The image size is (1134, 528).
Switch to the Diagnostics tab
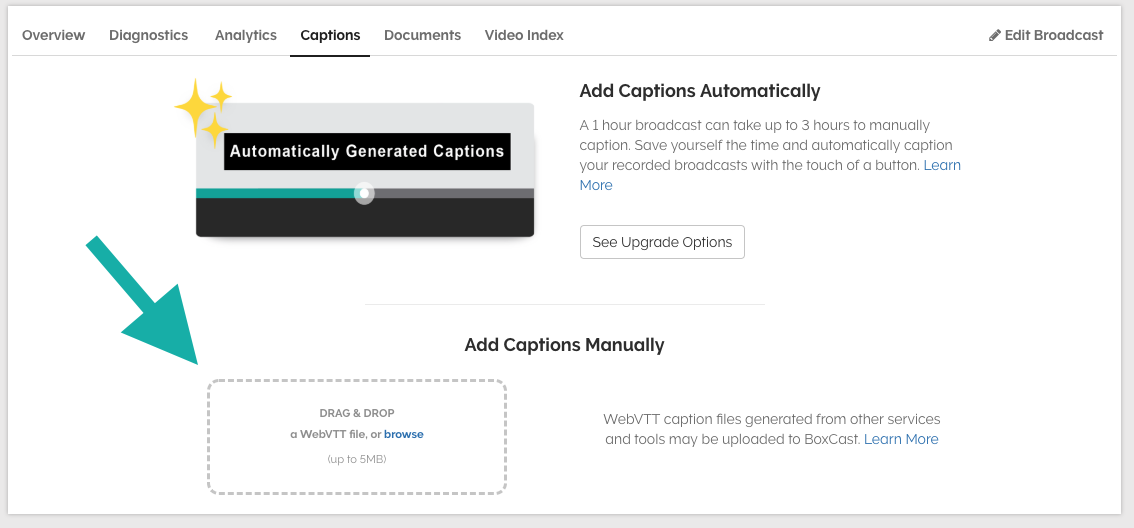[x=148, y=35]
